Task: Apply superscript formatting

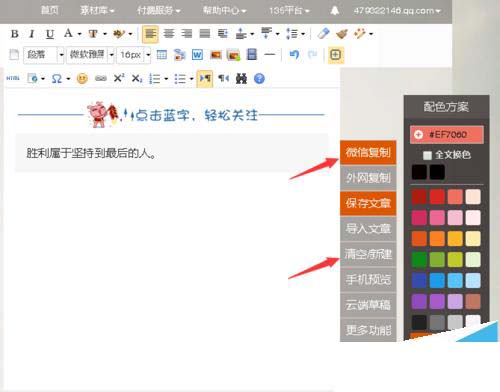Action: point(119,78)
